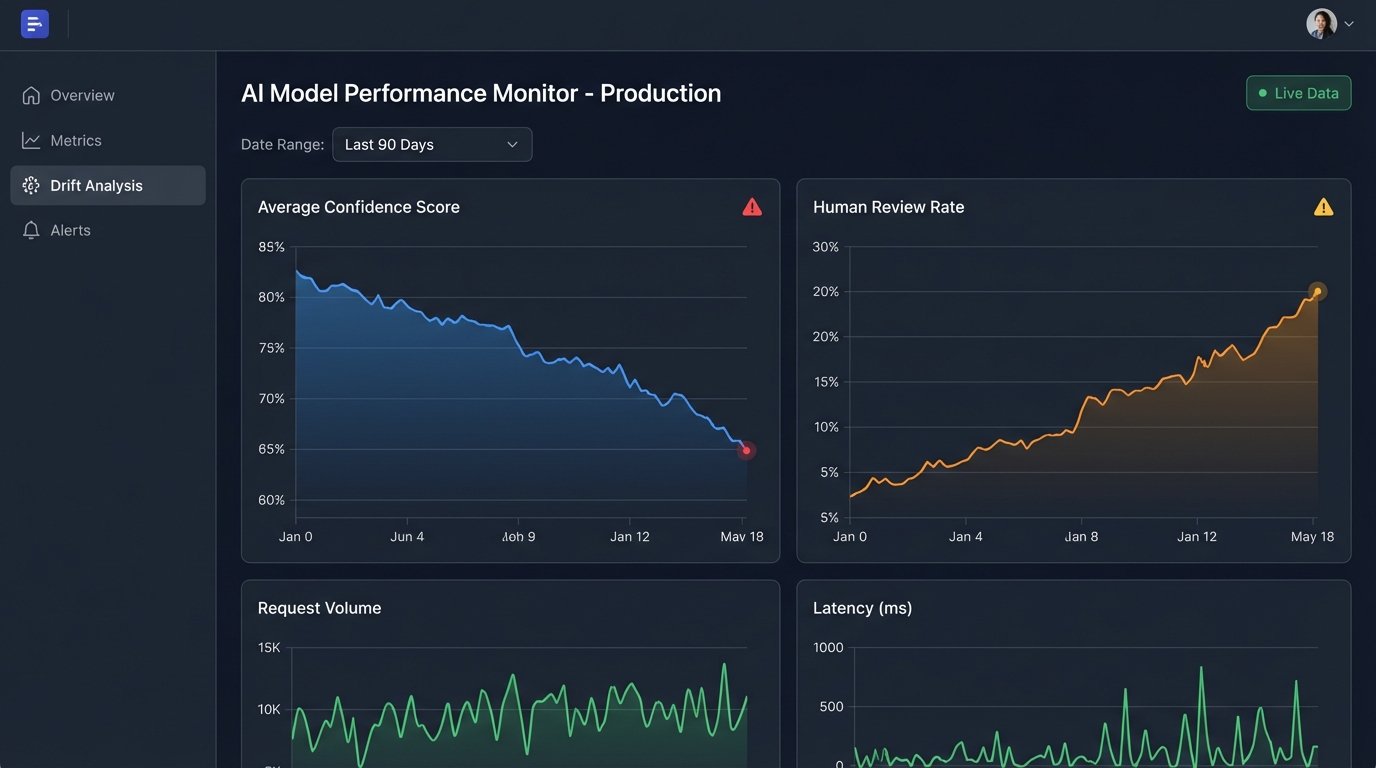The height and width of the screenshot is (768, 1376).
Task: Click the Overview home icon
Action: [31, 95]
